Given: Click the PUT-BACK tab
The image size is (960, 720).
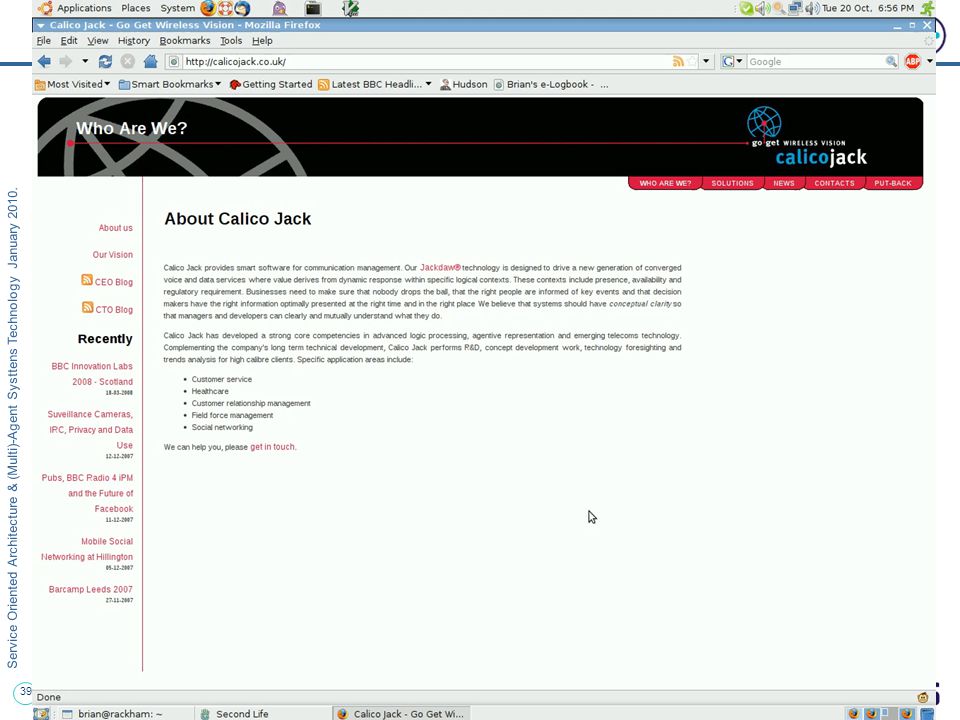Looking at the screenshot, I should click(893, 183).
